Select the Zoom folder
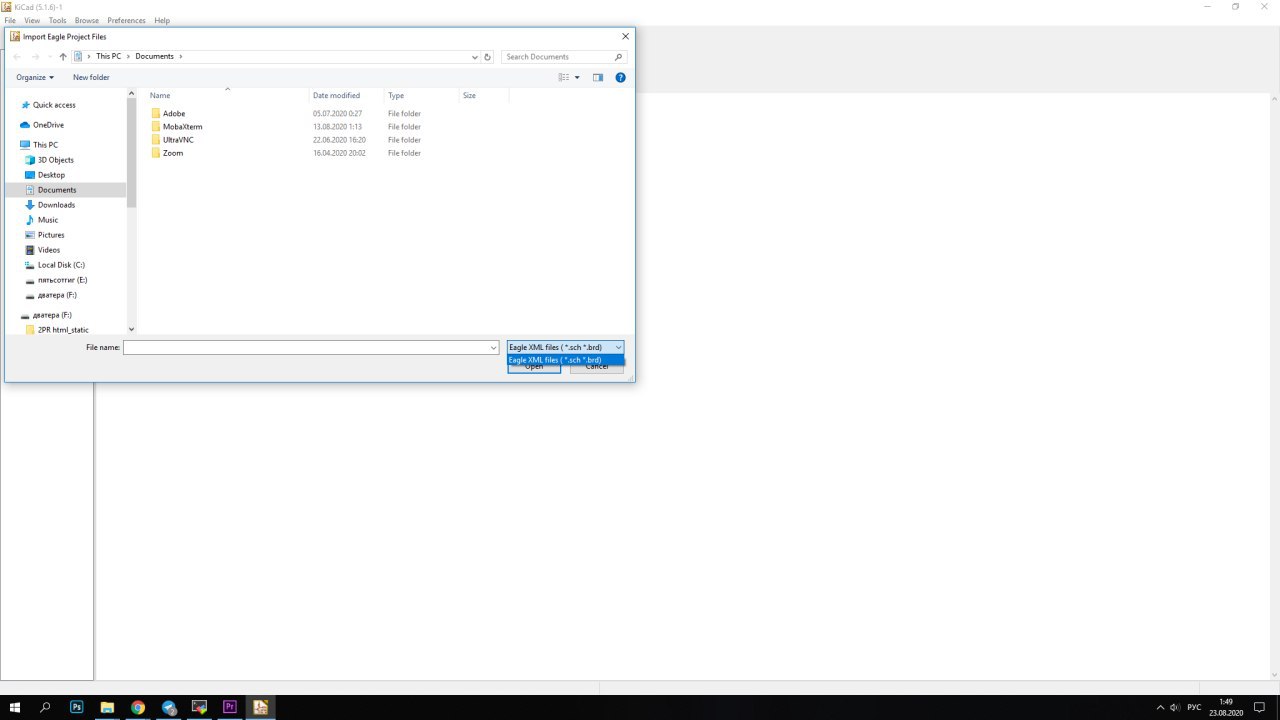Screen dimensions: 1280x720 coord(172,153)
